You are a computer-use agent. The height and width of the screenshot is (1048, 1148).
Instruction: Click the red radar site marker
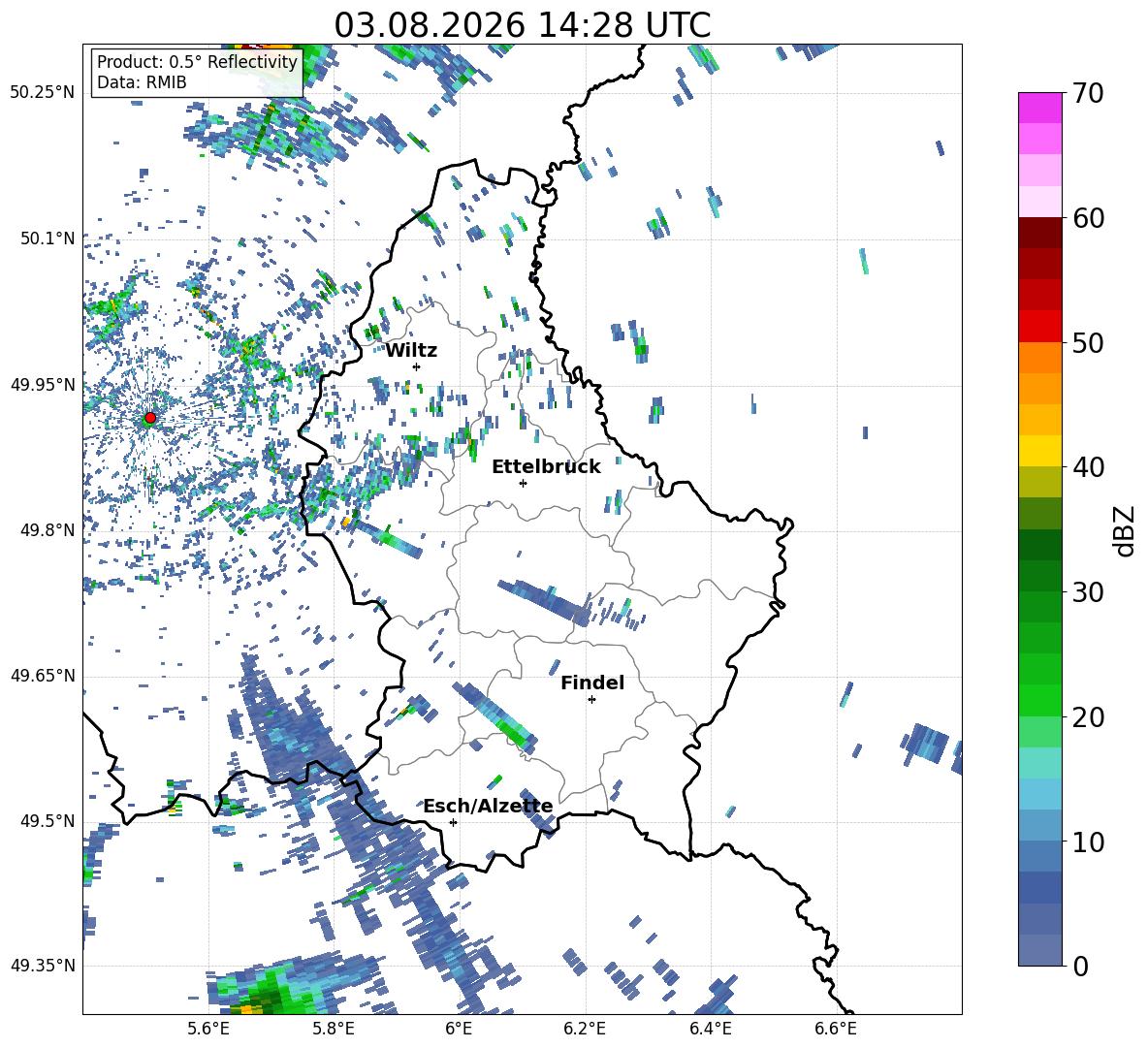[150, 418]
